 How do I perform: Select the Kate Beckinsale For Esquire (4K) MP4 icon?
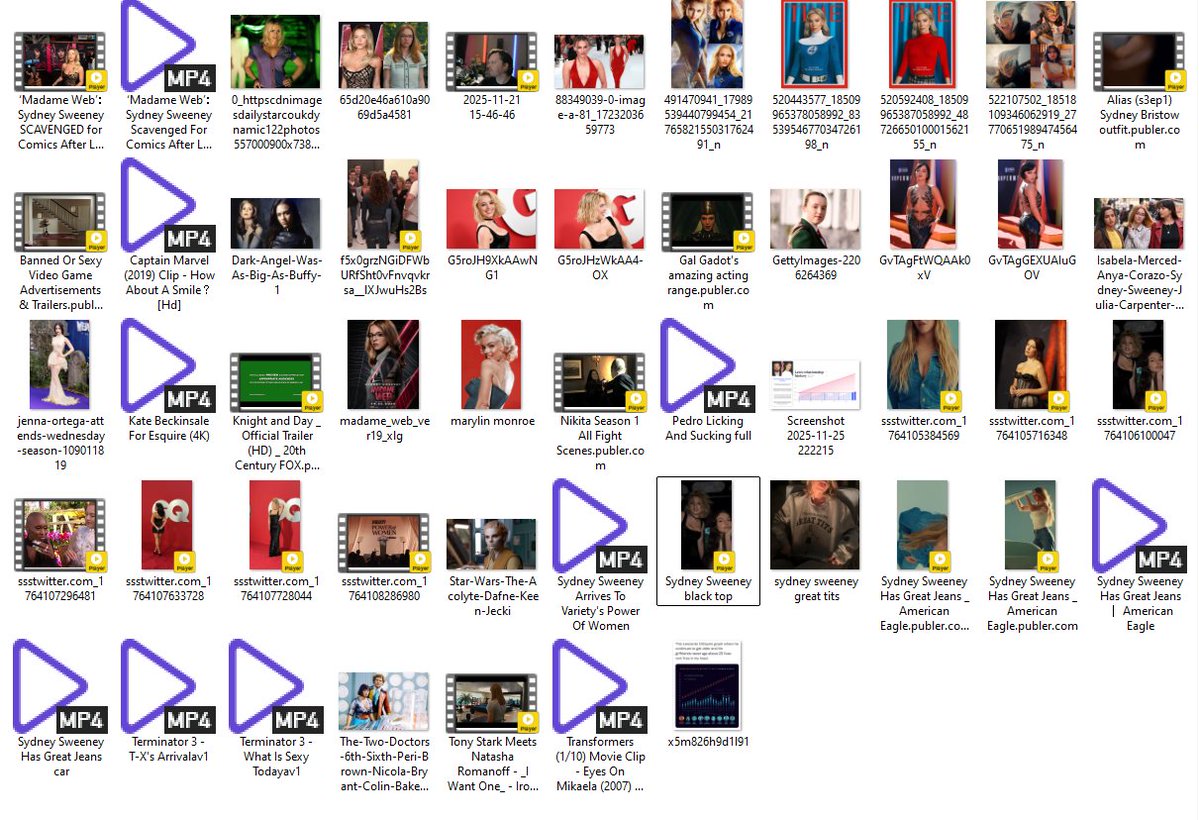click(x=168, y=367)
